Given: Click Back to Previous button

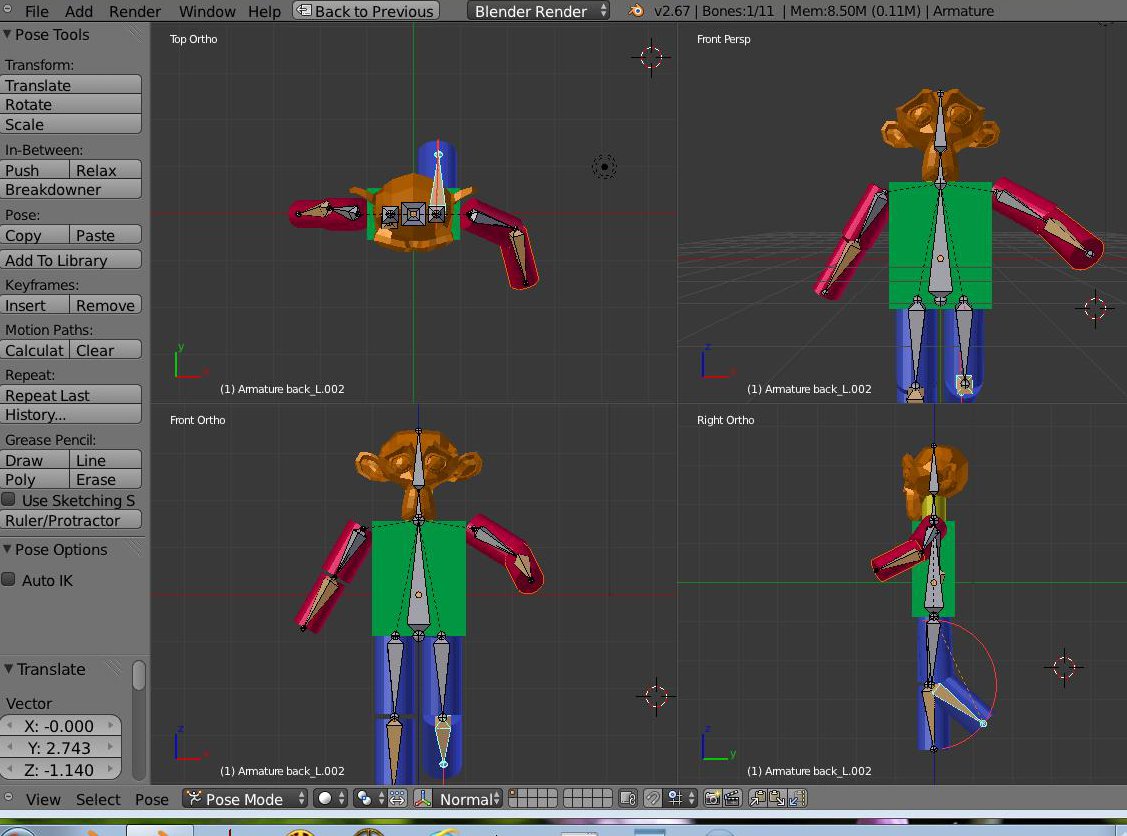Looking at the screenshot, I should click(x=366, y=11).
